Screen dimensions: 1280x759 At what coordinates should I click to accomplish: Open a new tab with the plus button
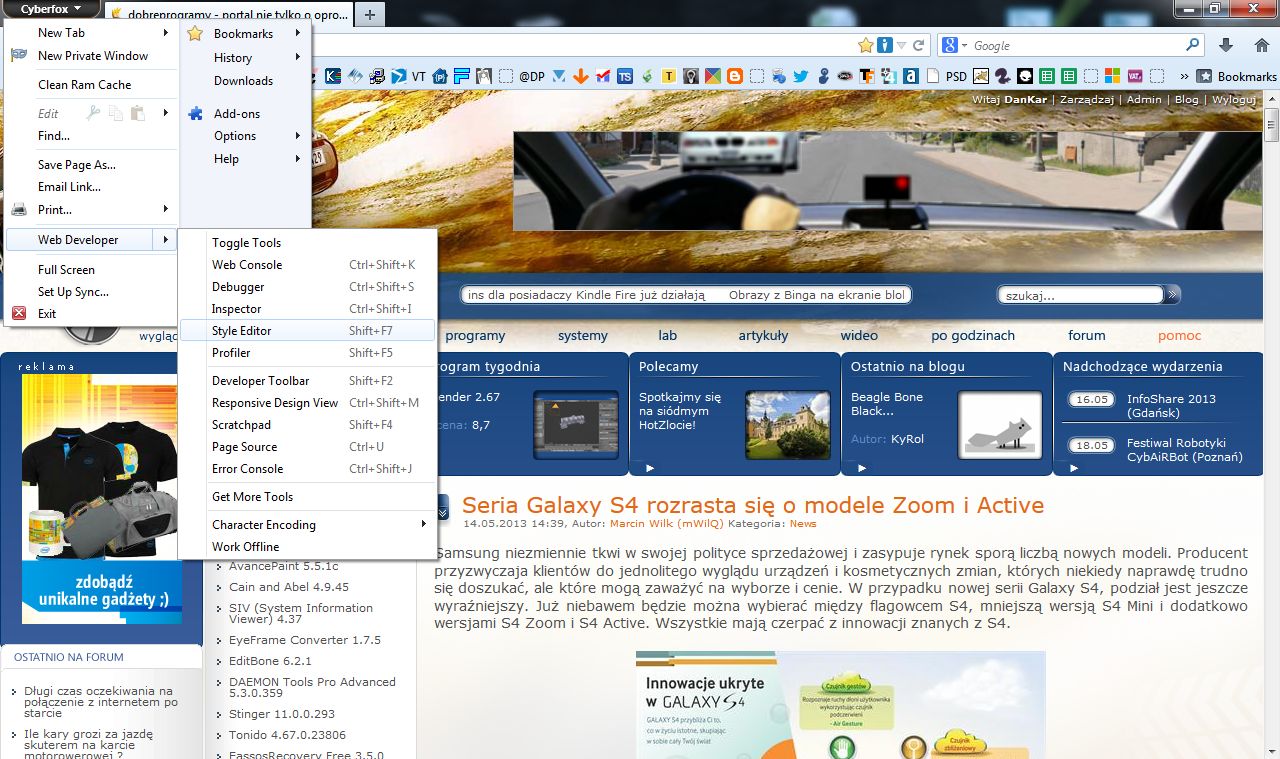370,15
